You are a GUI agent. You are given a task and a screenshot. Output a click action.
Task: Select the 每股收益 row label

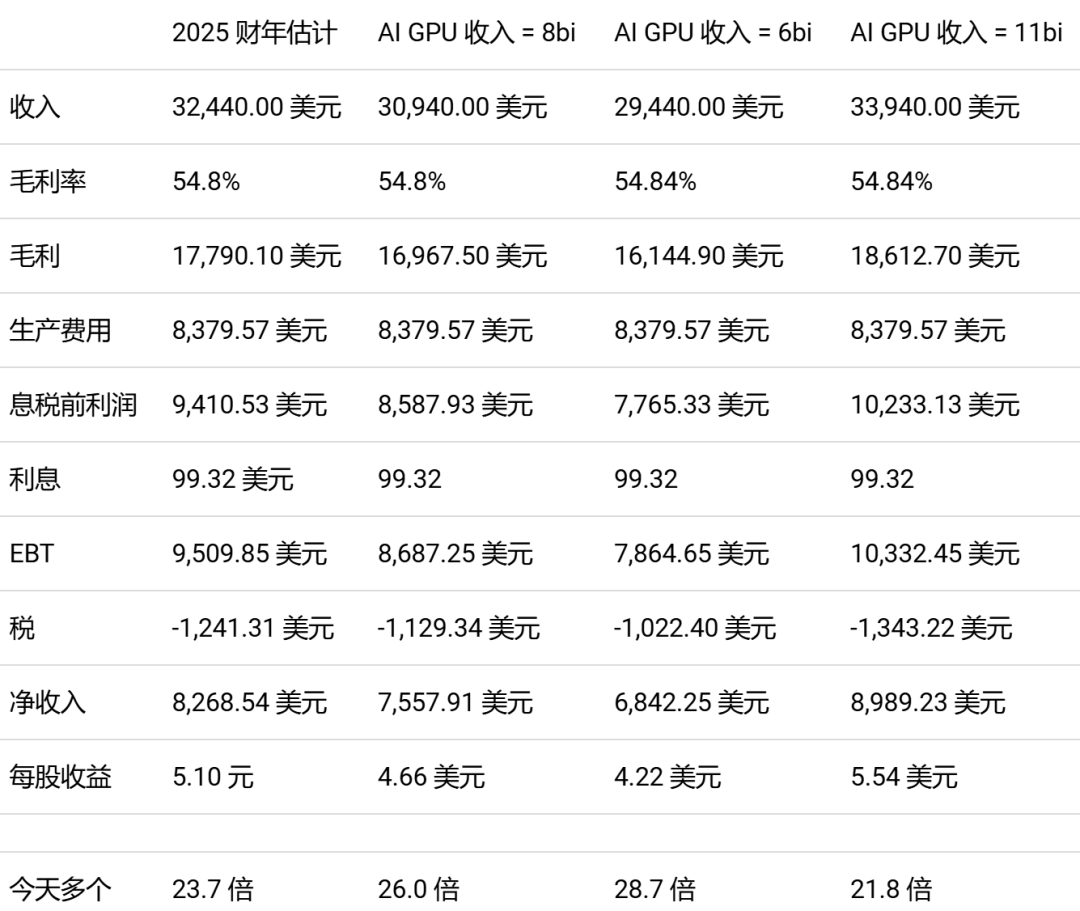tap(61, 776)
